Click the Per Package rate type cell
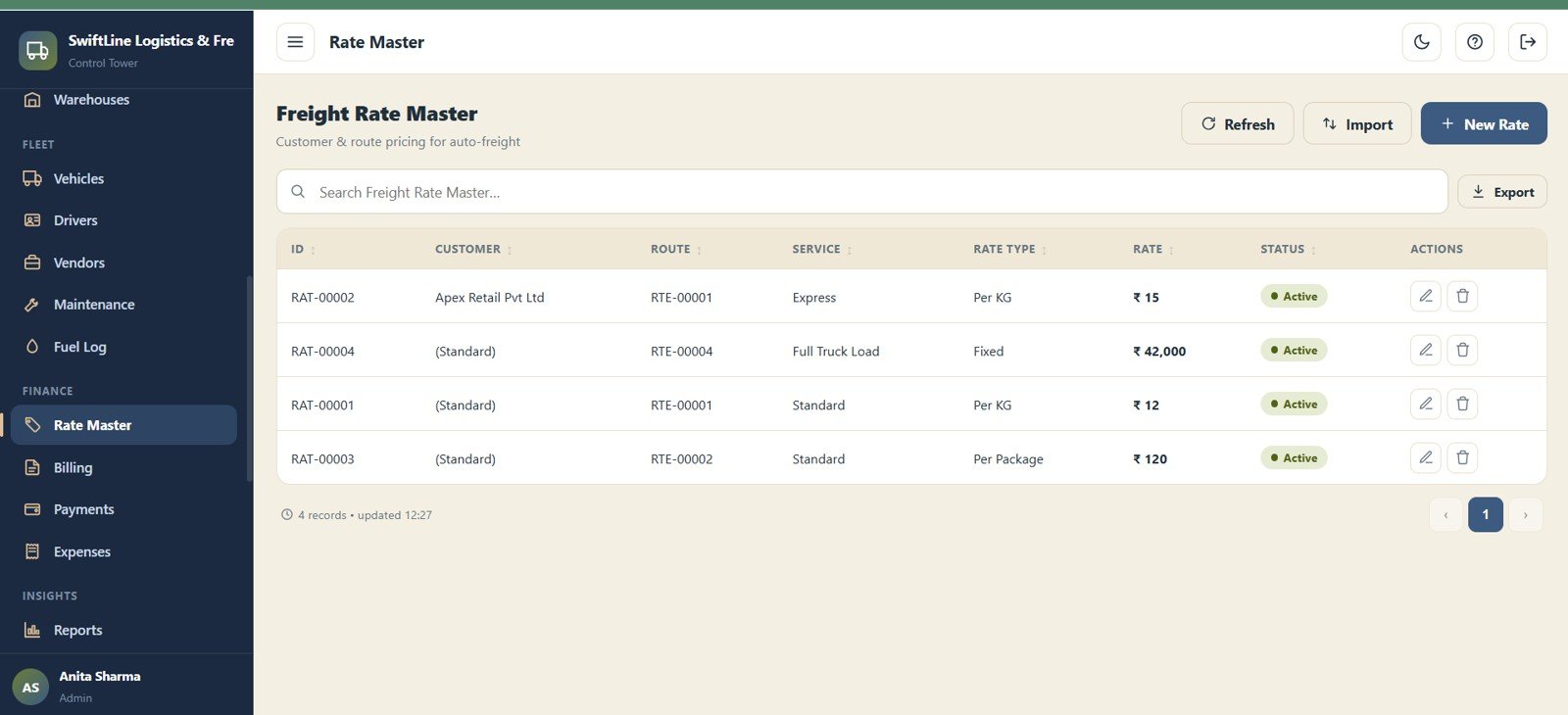The image size is (1568, 715). pos(1008,459)
